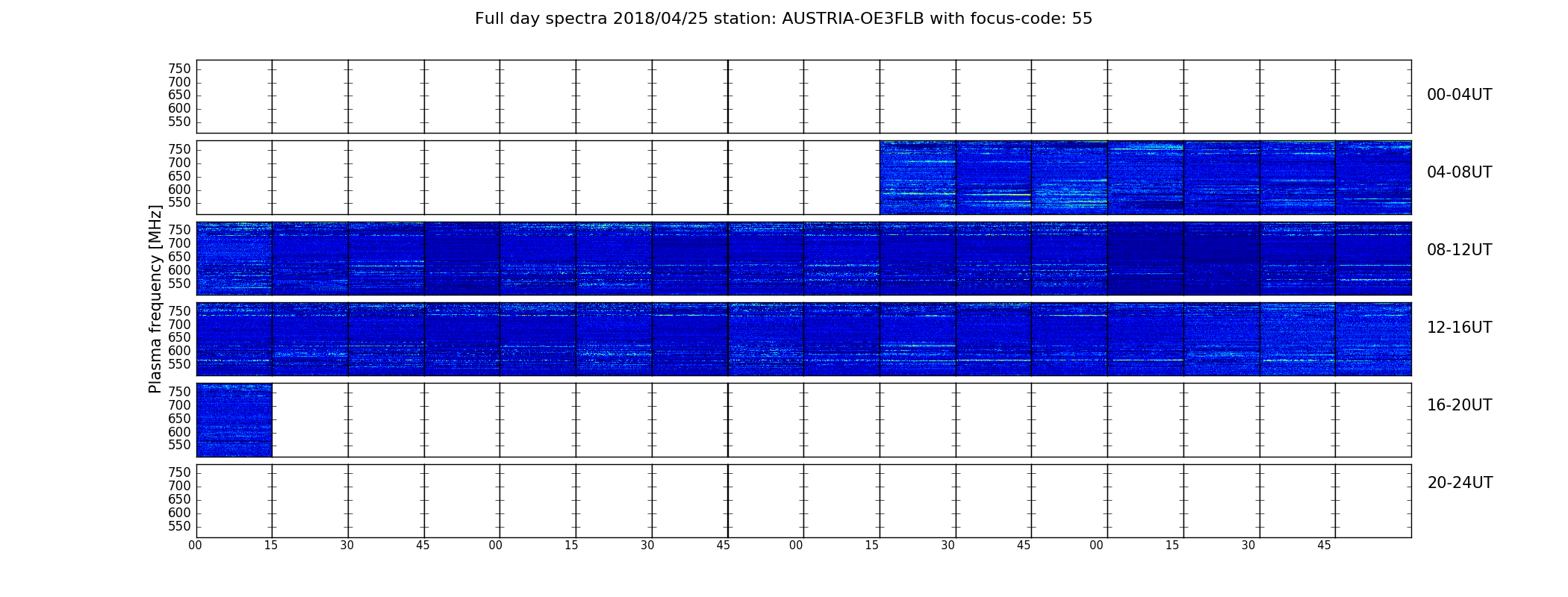Screen dimensions: 1568x597
Task: Select the '16-20UT' row label
Action: (x=1459, y=405)
